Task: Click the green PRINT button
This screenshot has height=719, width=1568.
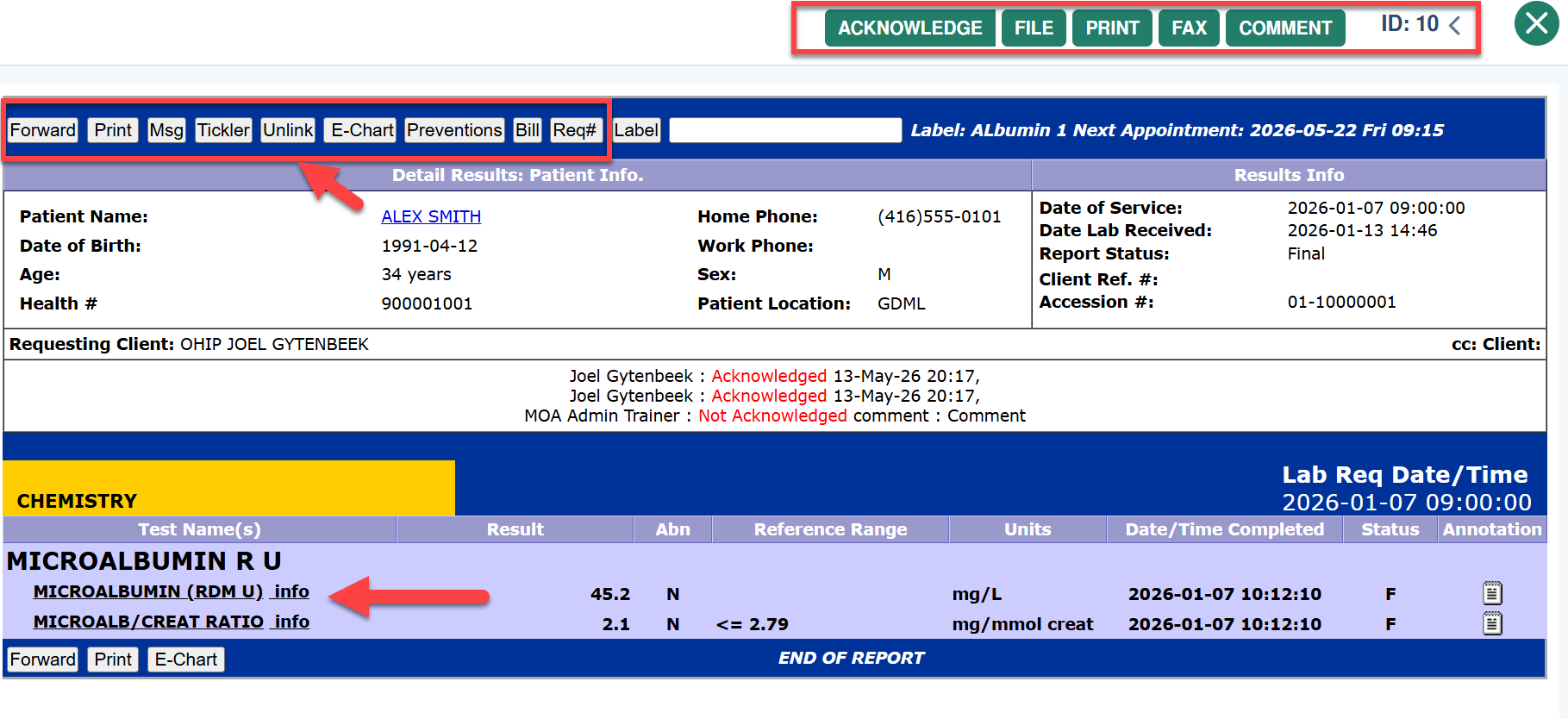Action: (1112, 28)
